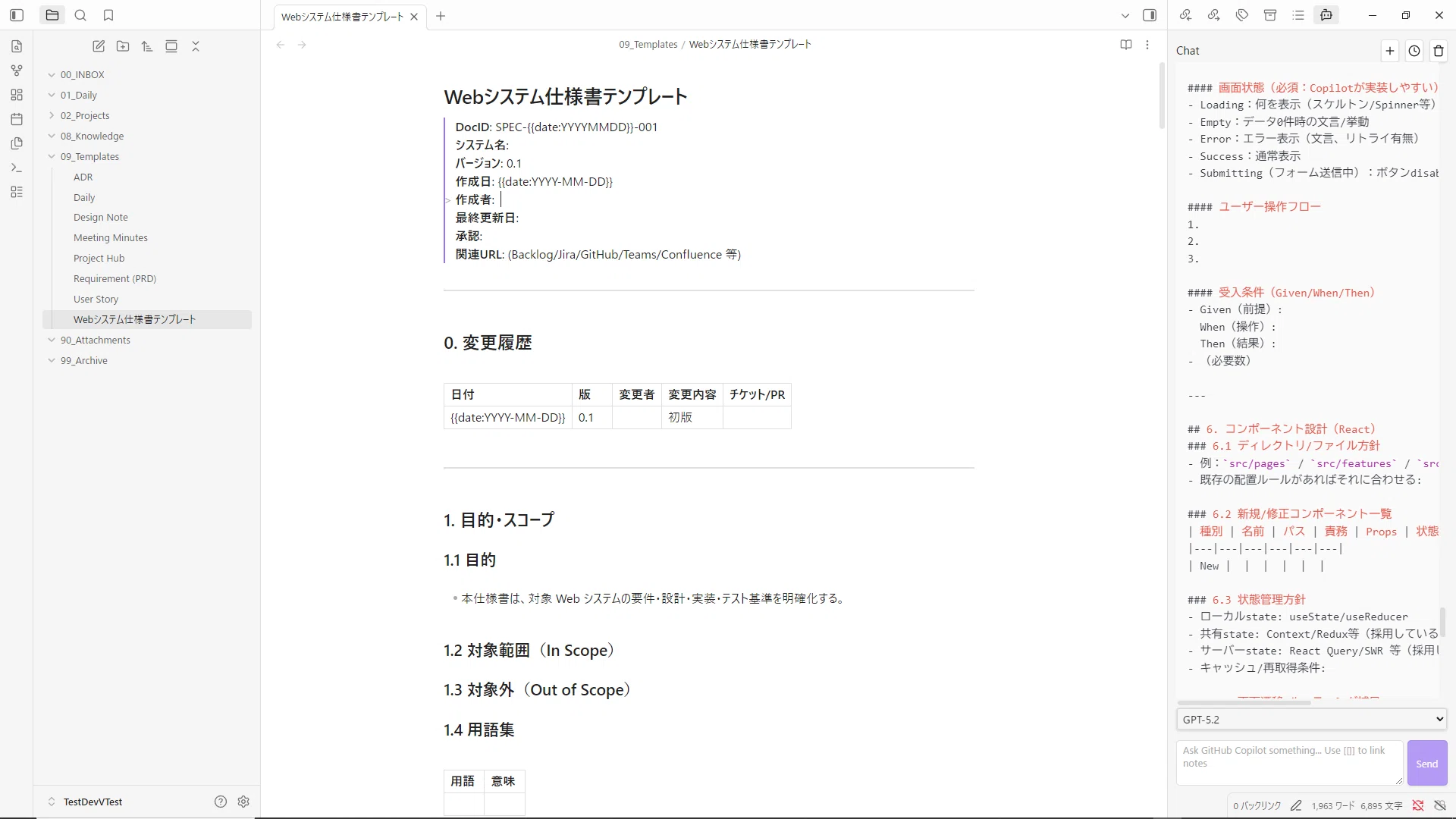Viewport: 1456px width, 819px height.
Task: Expand the 02_Projects folder
Action: point(52,115)
